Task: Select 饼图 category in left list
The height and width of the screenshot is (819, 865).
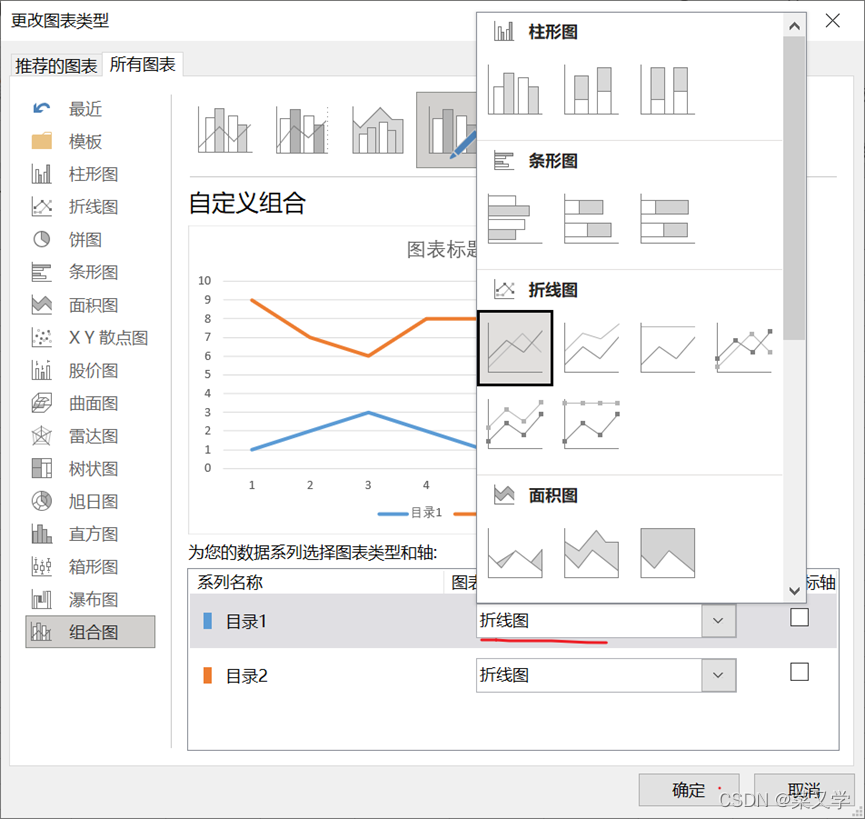Action: click(x=90, y=239)
